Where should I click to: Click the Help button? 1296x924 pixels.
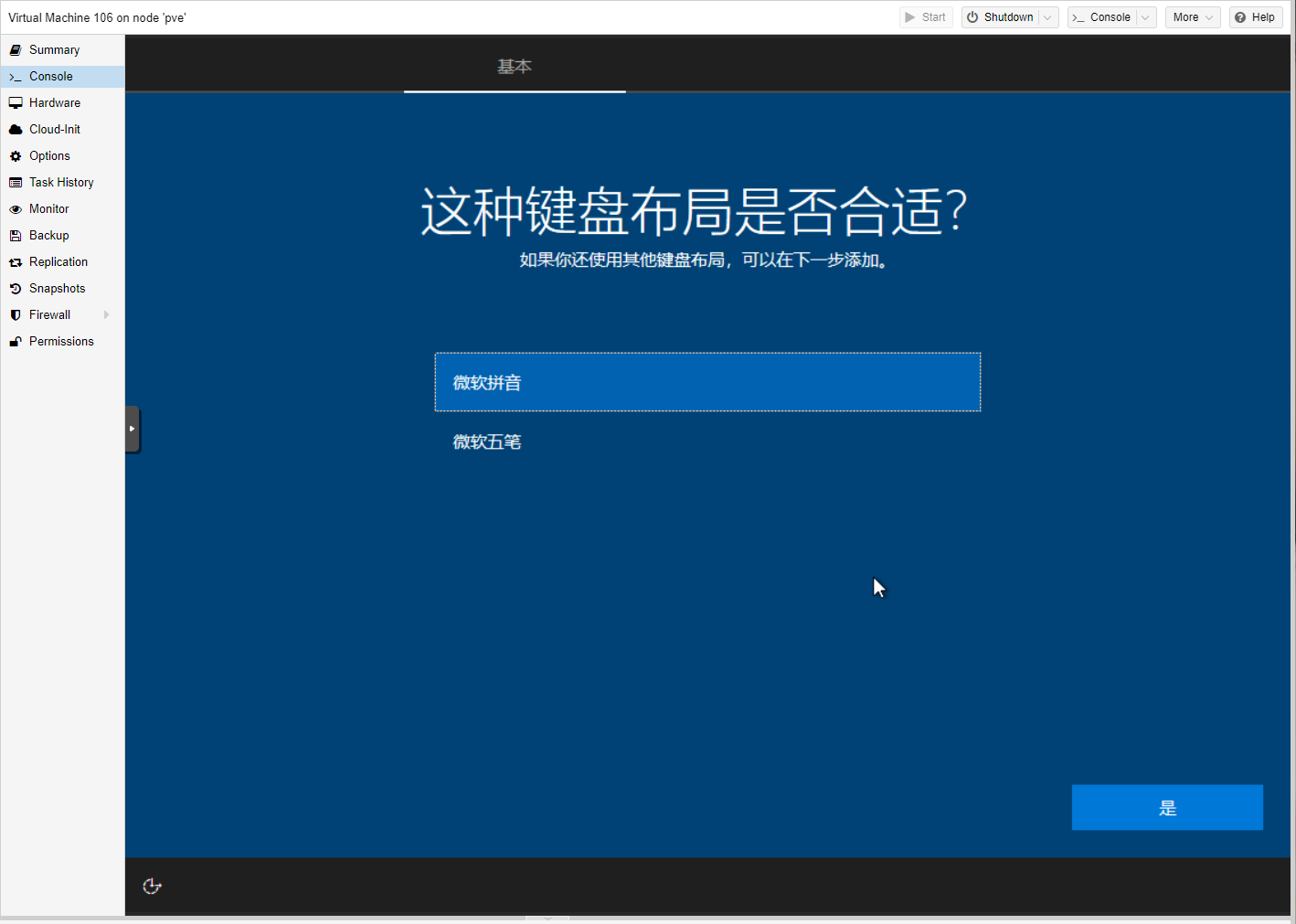point(1255,17)
